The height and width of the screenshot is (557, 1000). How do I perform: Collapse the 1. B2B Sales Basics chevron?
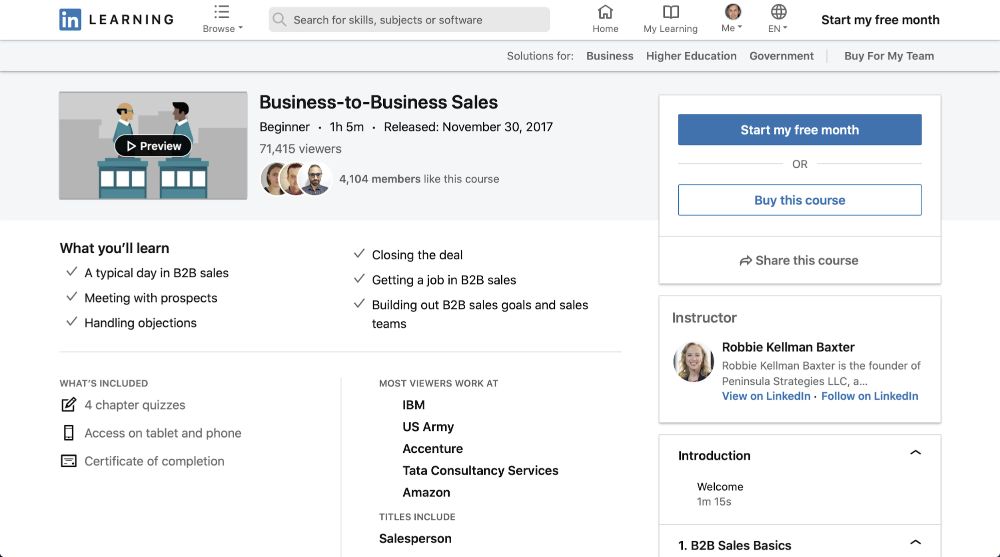tap(915, 542)
